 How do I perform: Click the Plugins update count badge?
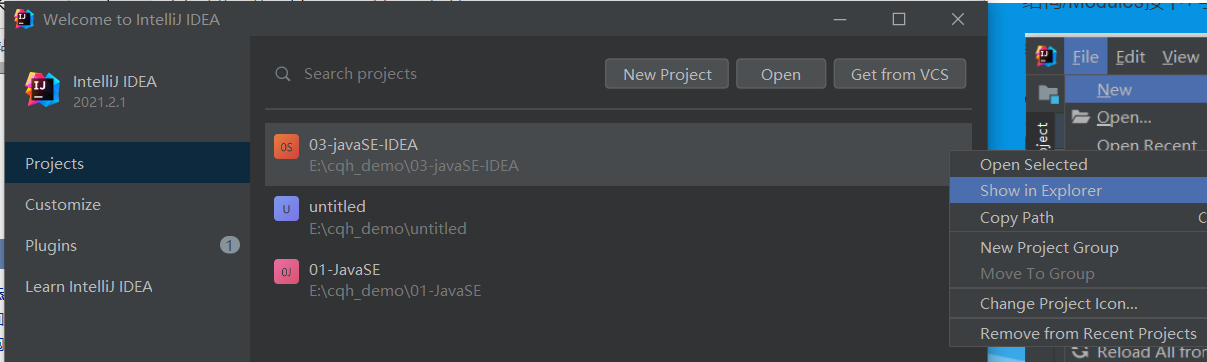point(230,245)
